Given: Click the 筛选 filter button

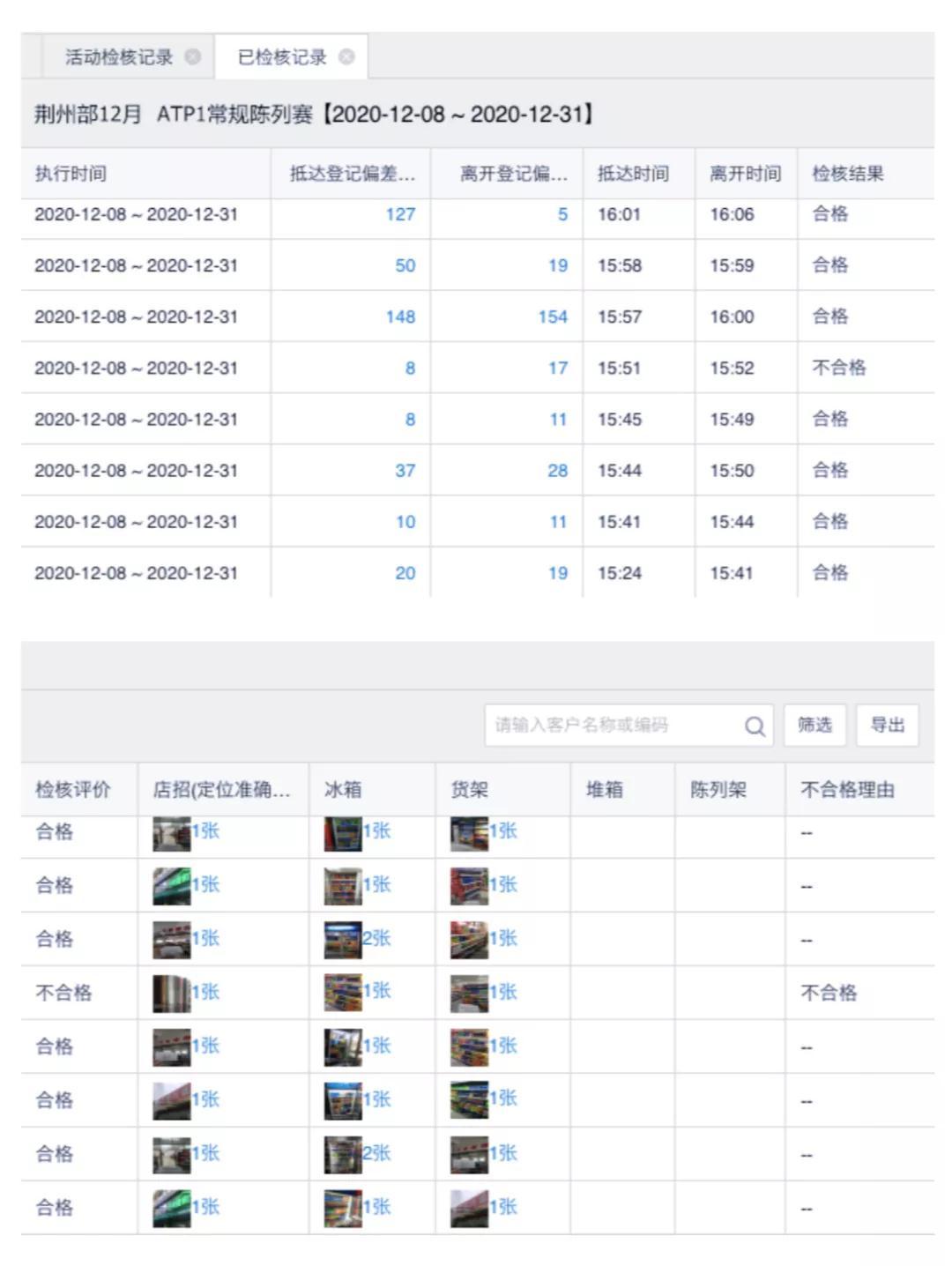Looking at the screenshot, I should (x=814, y=726).
